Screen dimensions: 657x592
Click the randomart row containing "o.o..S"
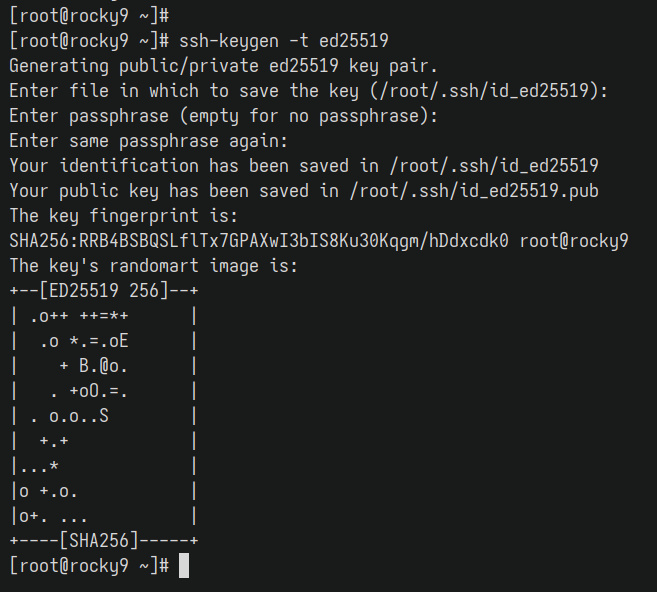coord(69,416)
